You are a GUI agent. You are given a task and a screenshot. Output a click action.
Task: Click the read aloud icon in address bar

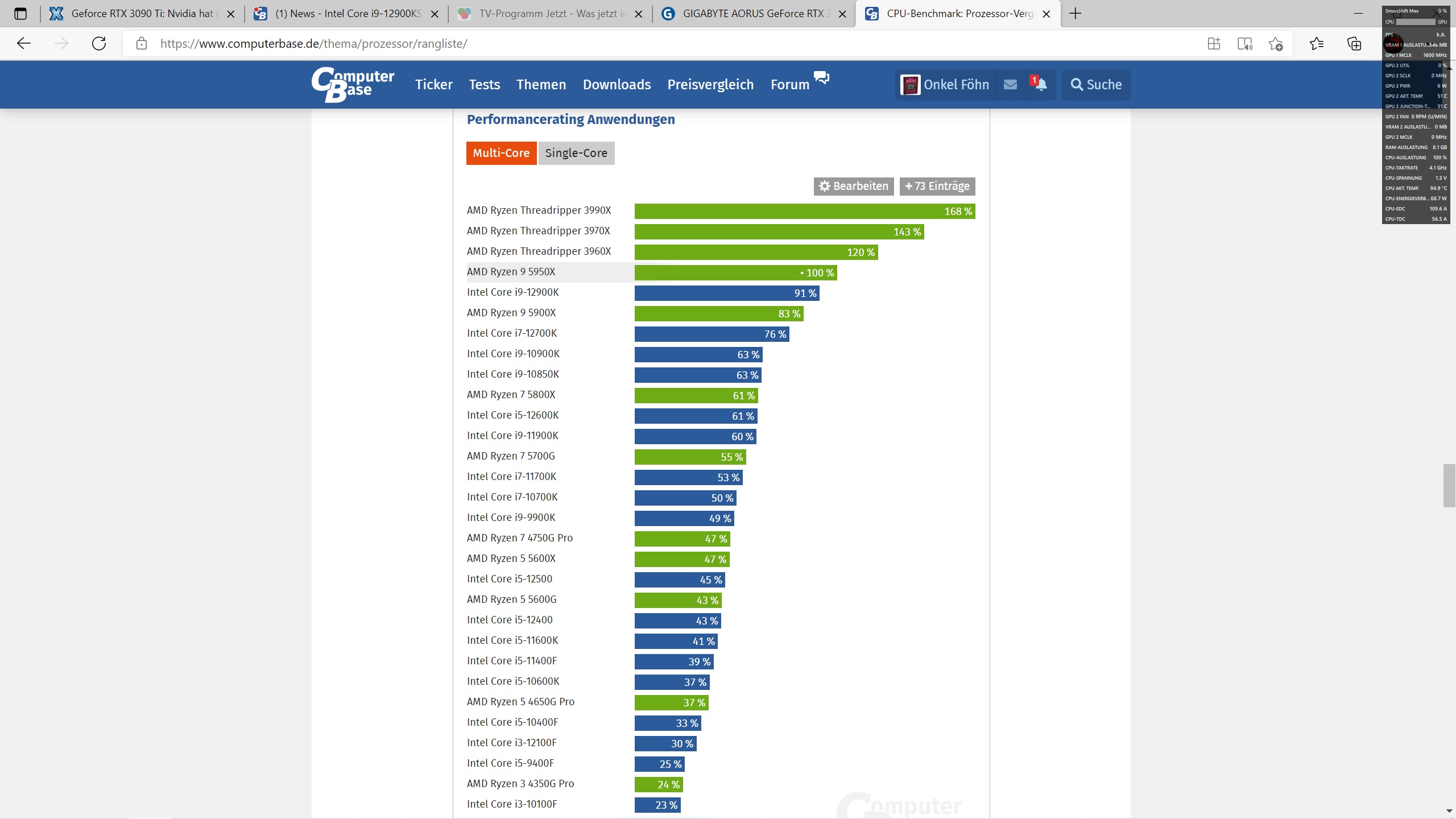point(1245,44)
